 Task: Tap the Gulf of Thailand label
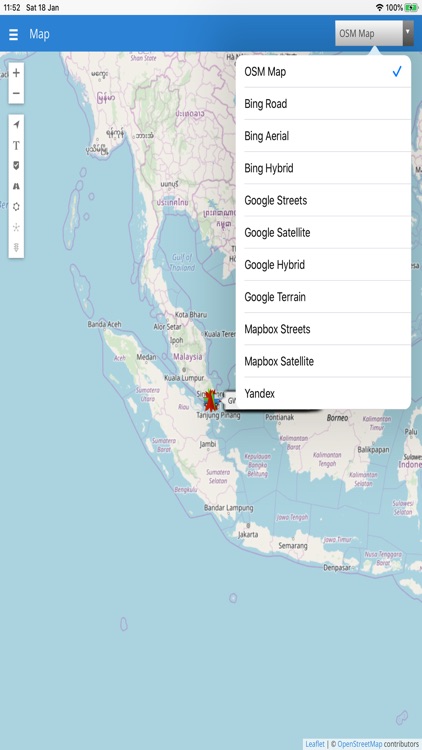pos(182,263)
